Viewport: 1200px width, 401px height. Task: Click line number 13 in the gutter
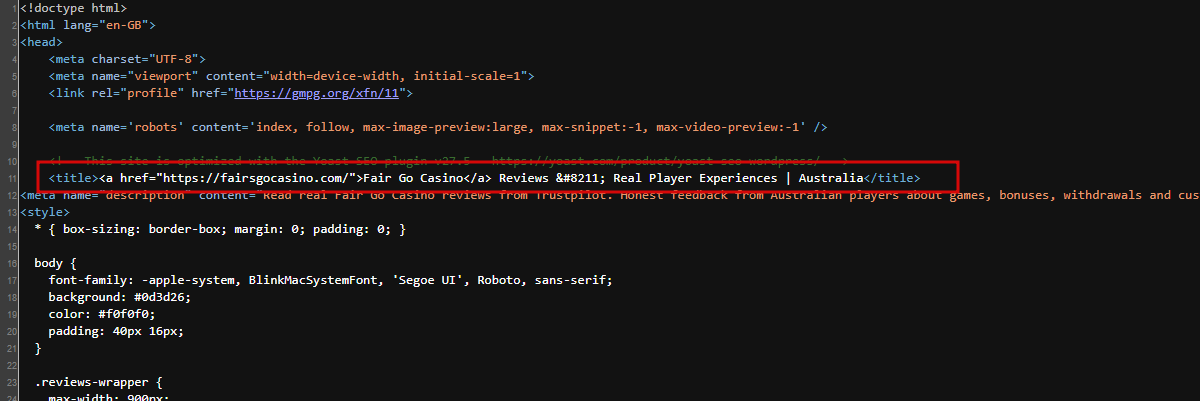tap(11, 212)
